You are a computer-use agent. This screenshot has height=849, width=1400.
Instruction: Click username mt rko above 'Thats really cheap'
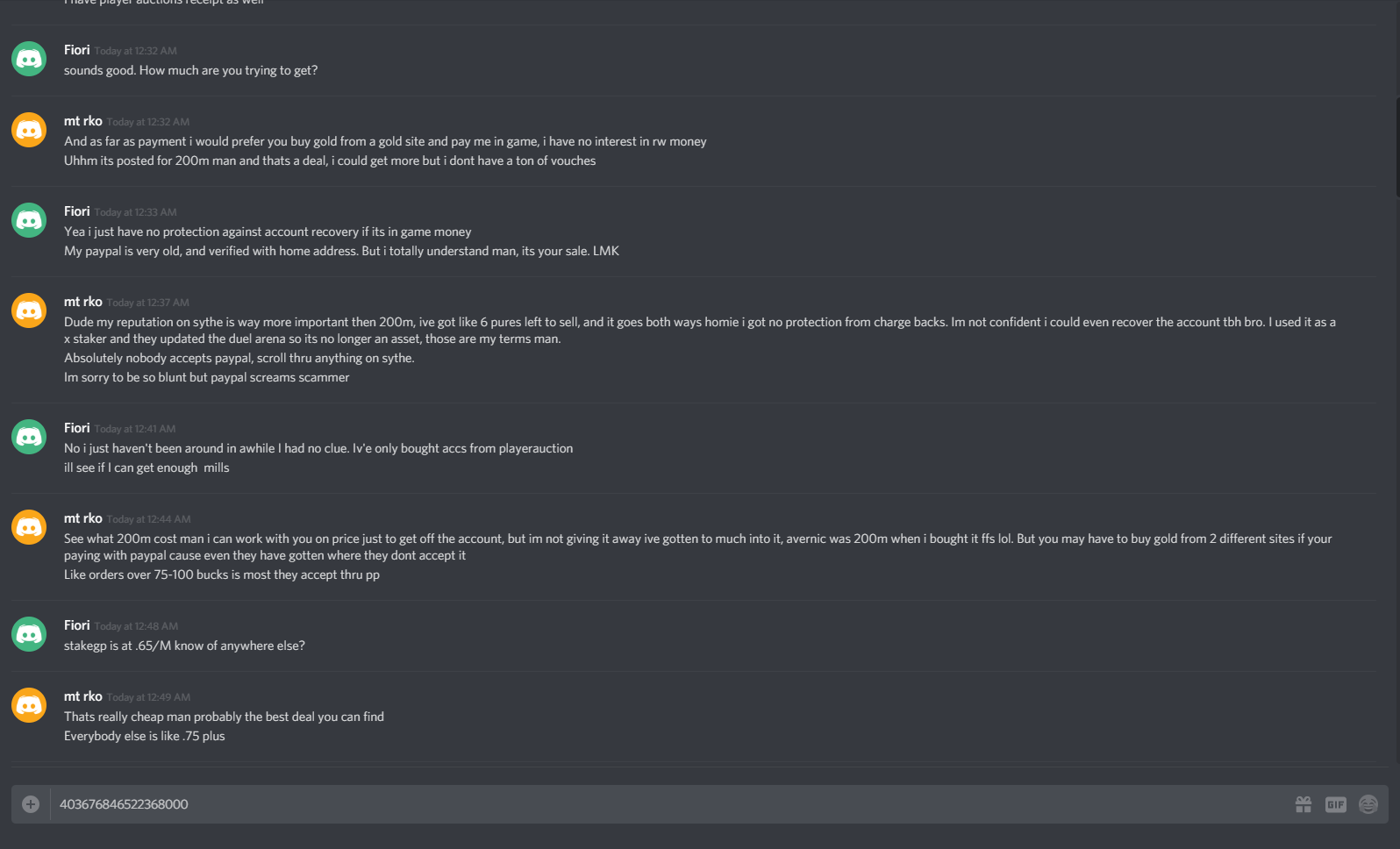(83, 696)
